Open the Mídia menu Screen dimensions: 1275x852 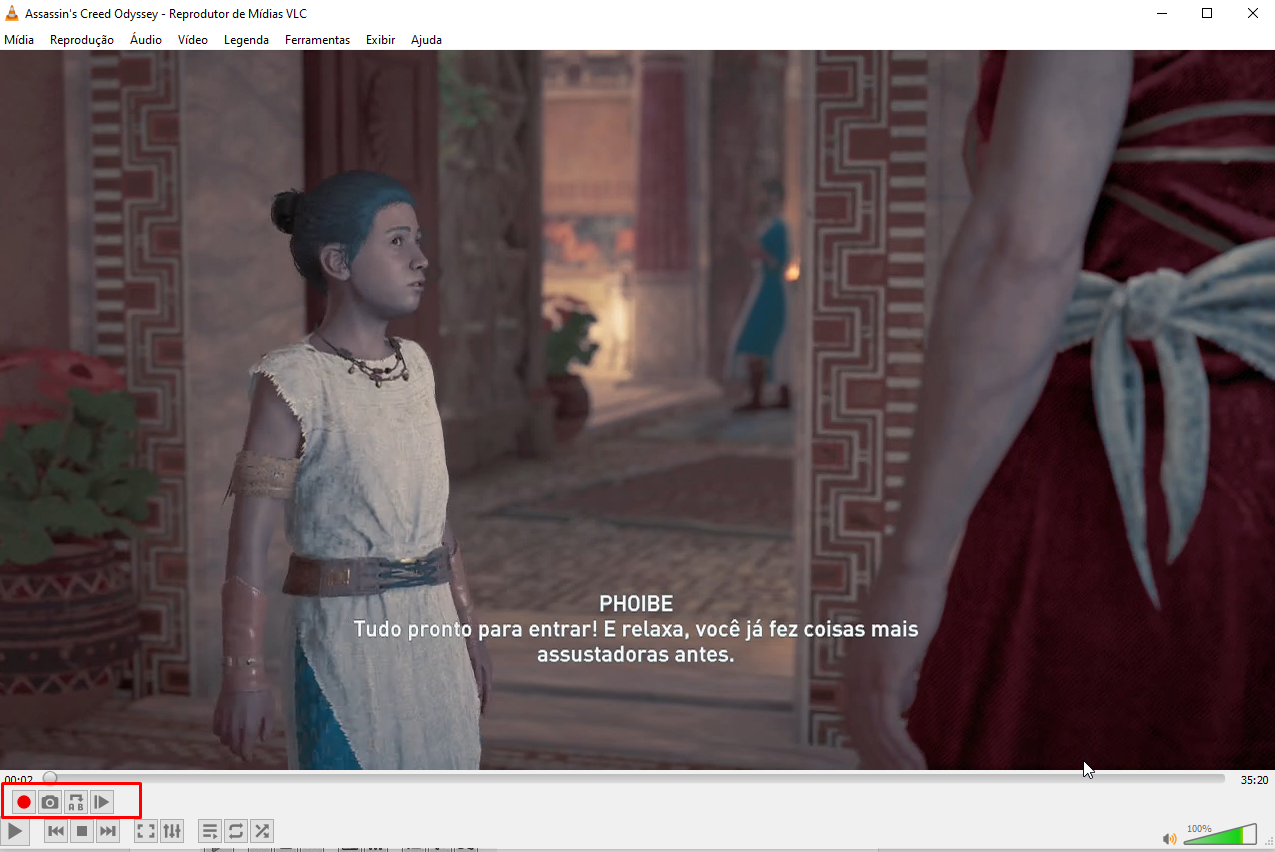coord(19,40)
